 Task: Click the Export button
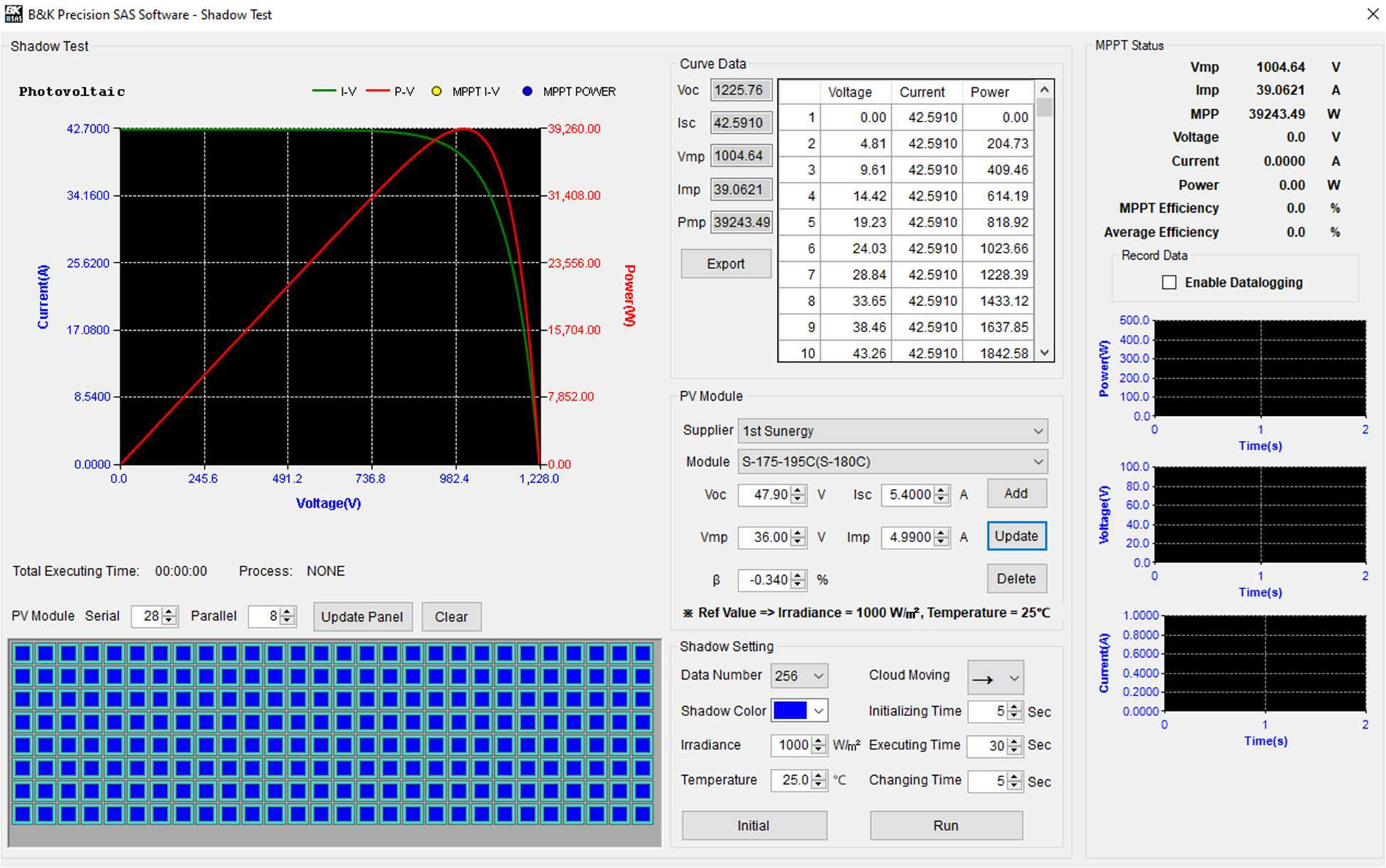tap(726, 264)
